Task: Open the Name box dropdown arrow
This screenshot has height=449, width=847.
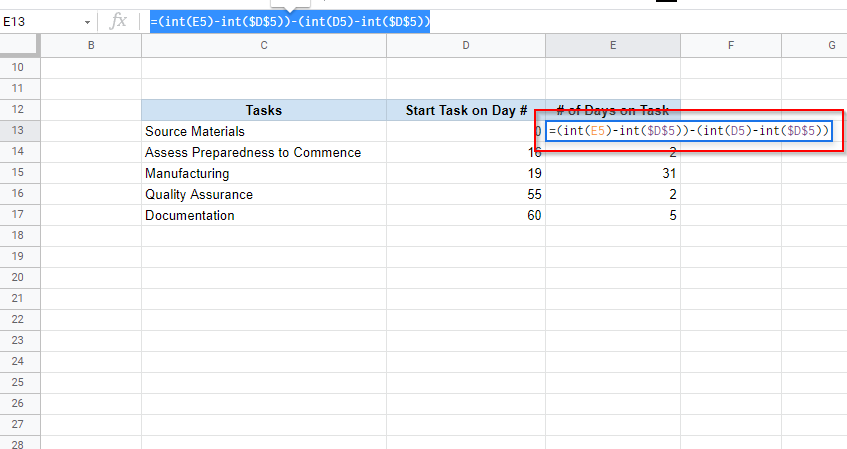Action: [x=88, y=21]
